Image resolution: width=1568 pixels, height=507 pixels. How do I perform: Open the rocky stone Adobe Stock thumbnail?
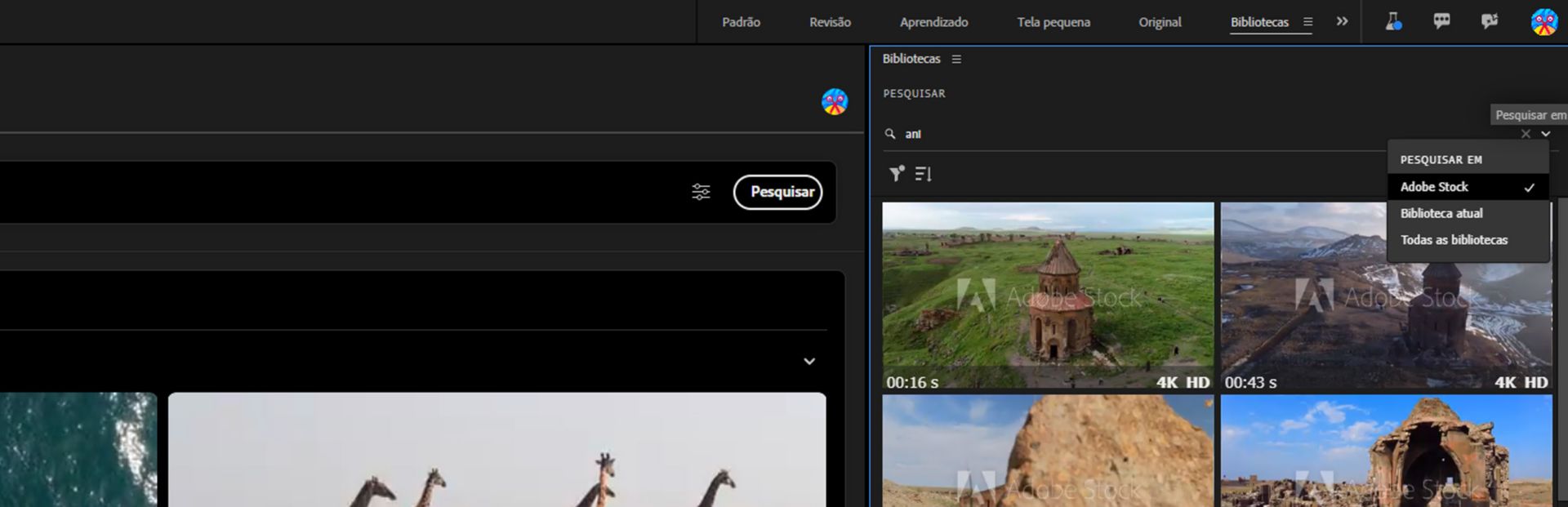click(1048, 451)
